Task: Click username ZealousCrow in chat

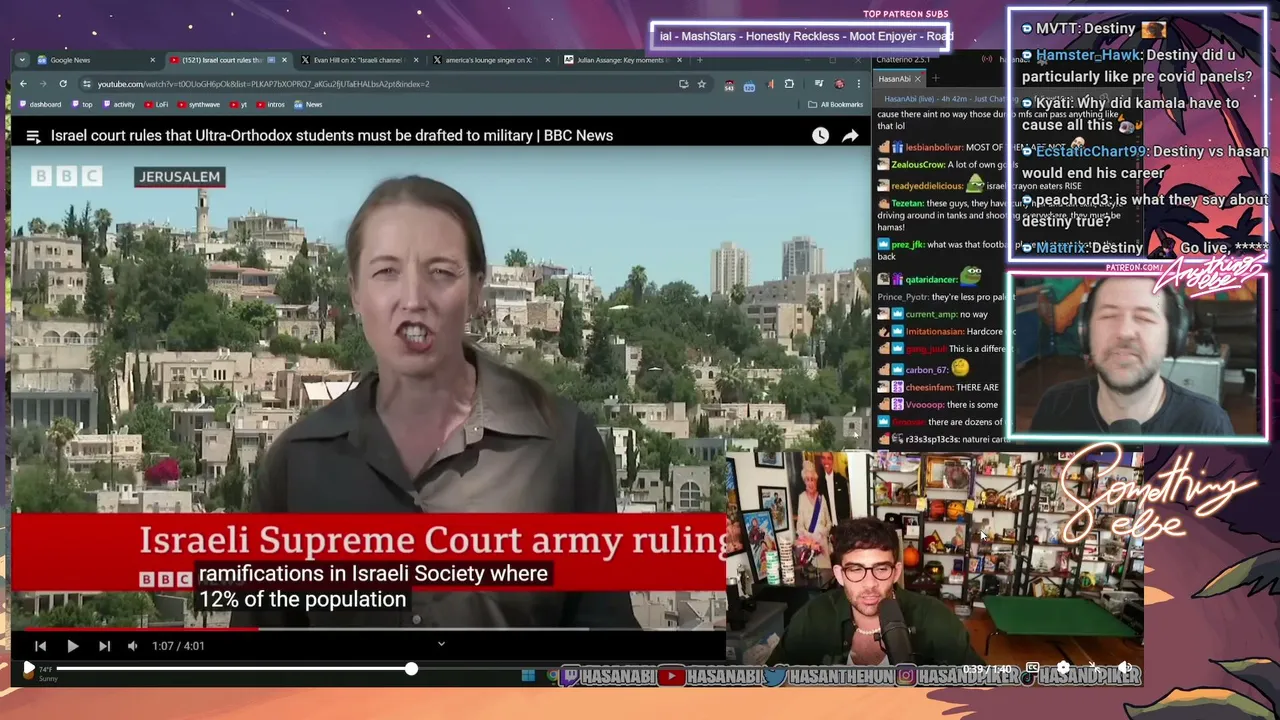Action: [918, 165]
